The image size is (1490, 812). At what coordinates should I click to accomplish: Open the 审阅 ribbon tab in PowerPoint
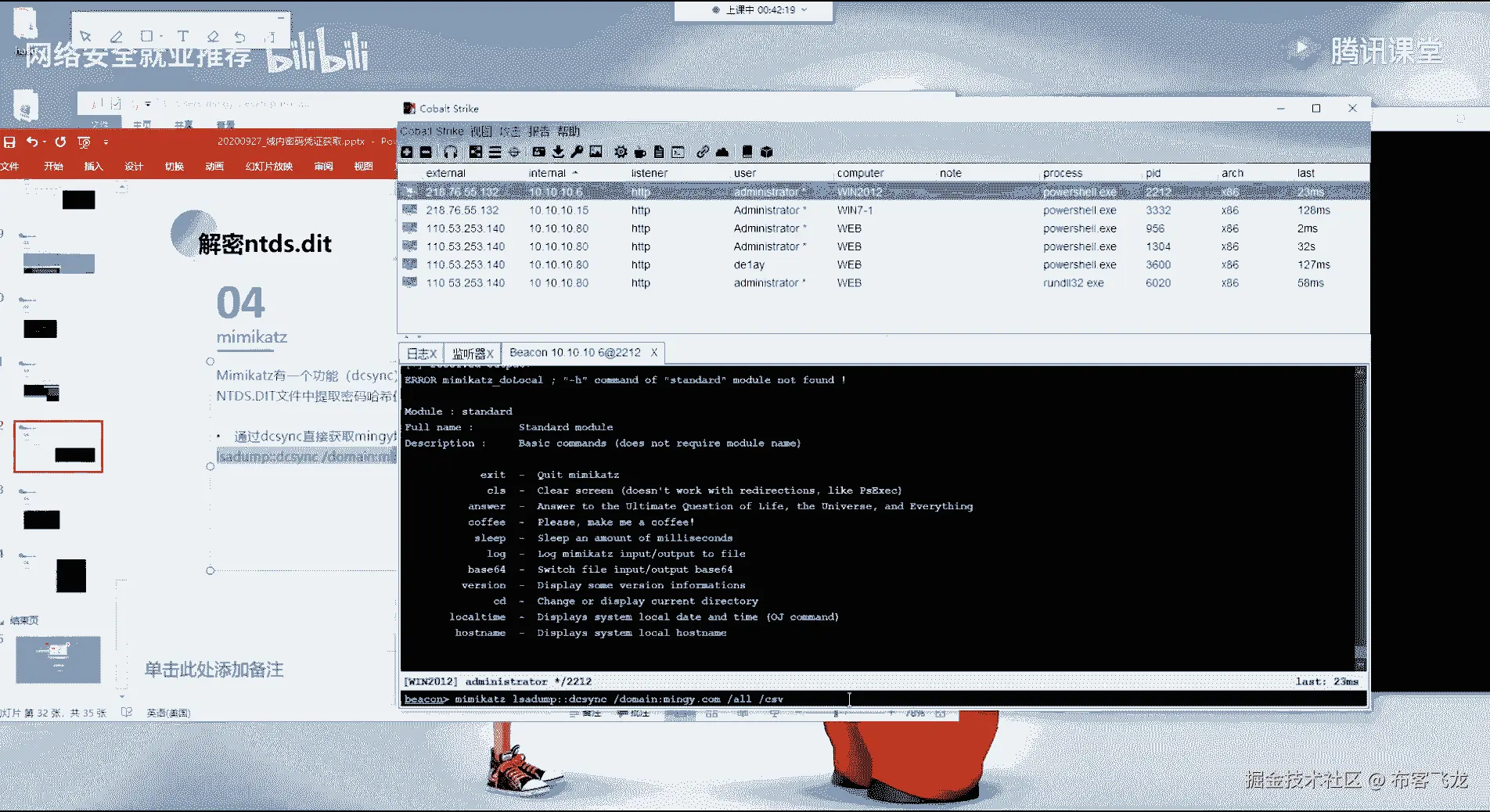[x=323, y=166]
